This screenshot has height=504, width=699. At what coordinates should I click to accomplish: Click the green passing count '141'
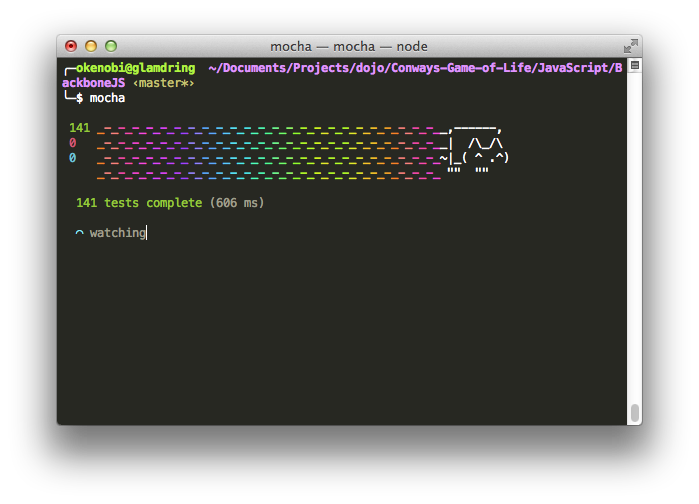coord(79,128)
